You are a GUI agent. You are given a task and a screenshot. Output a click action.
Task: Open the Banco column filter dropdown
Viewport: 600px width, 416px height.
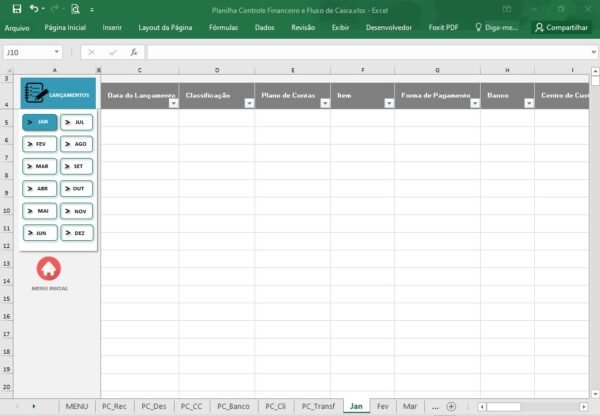pyautogui.click(x=529, y=103)
